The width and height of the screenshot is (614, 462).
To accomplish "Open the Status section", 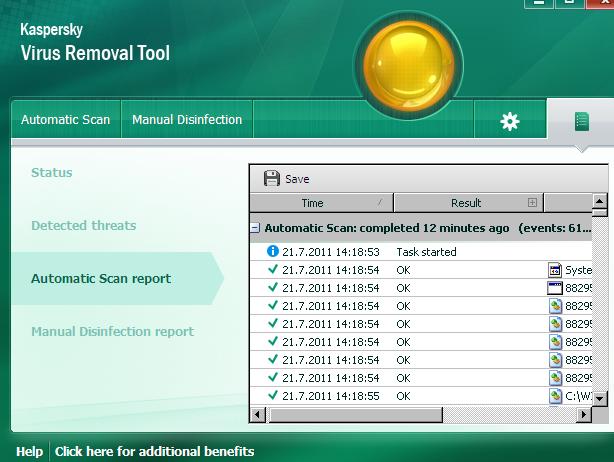I will 52,173.
